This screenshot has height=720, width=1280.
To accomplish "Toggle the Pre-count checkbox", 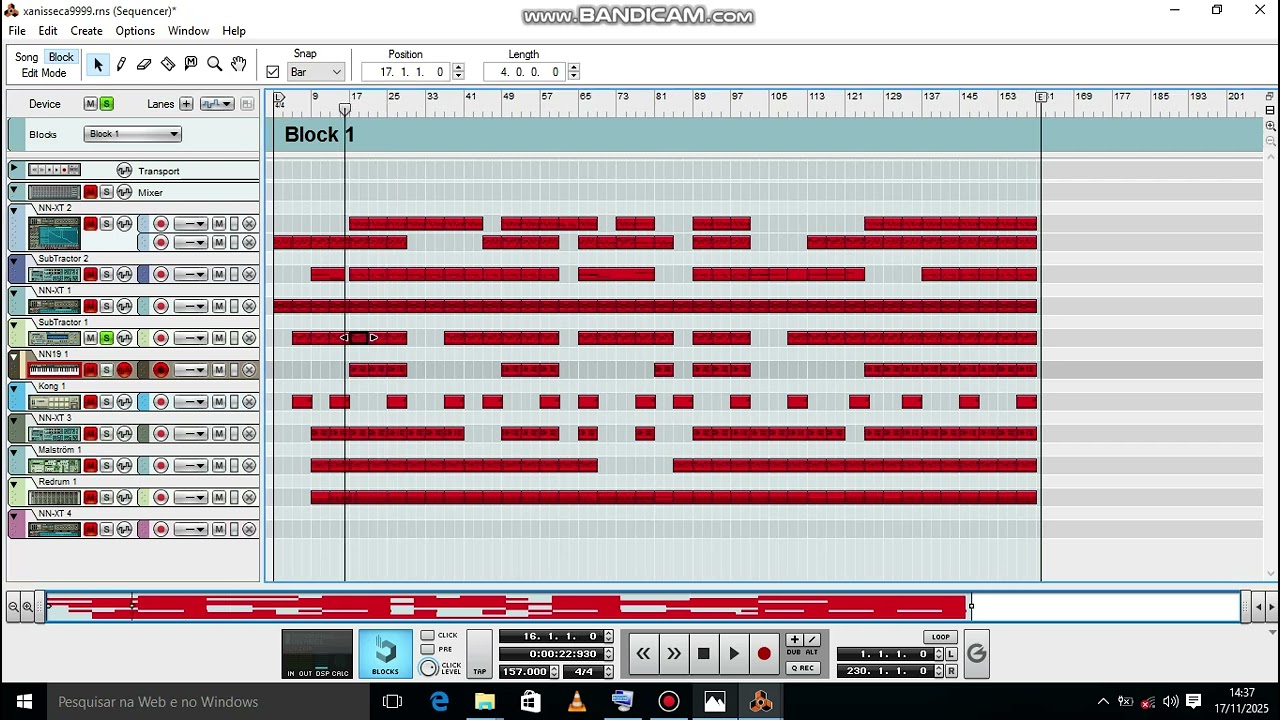I will [427, 649].
